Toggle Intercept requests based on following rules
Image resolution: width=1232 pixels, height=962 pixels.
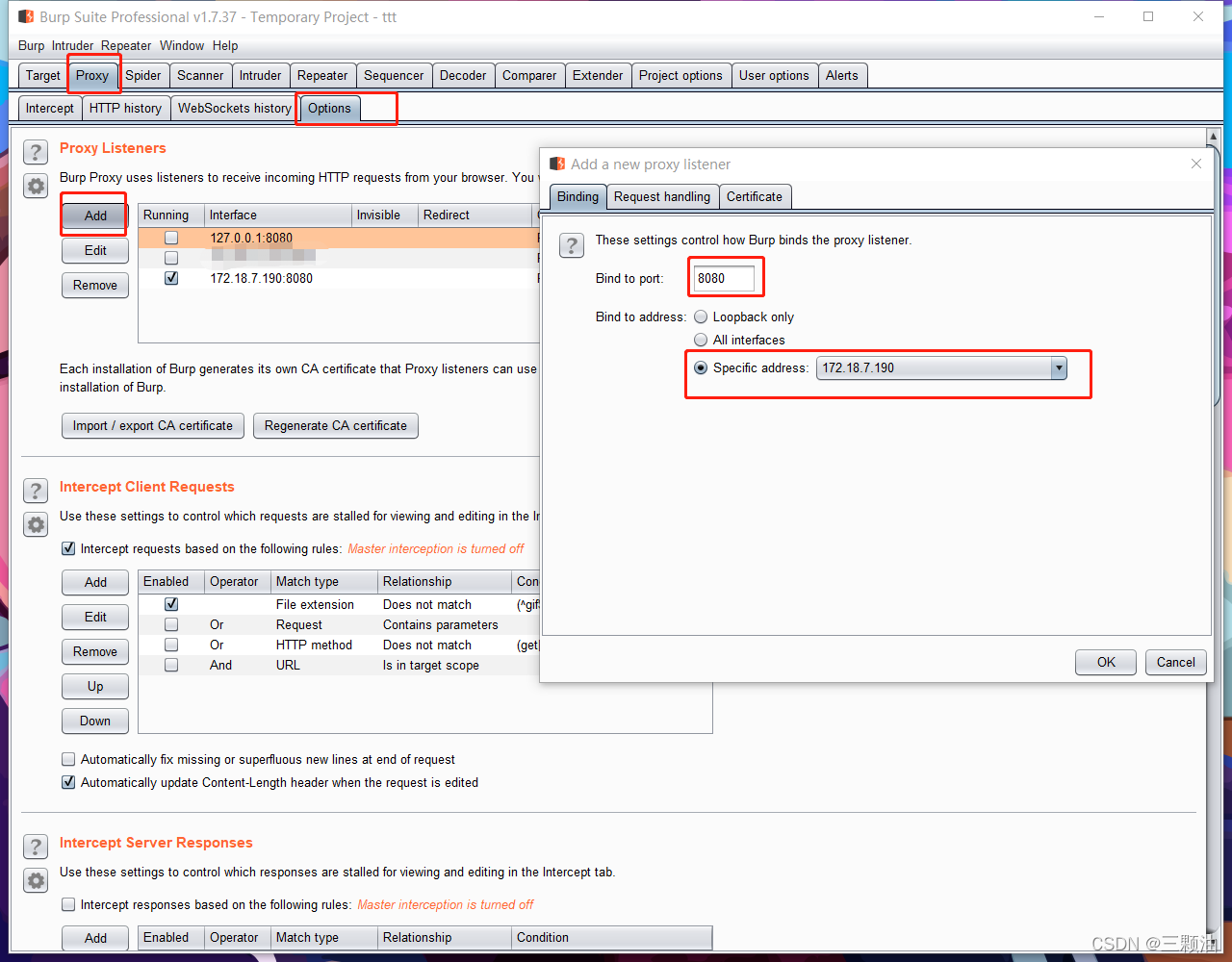[68, 548]
